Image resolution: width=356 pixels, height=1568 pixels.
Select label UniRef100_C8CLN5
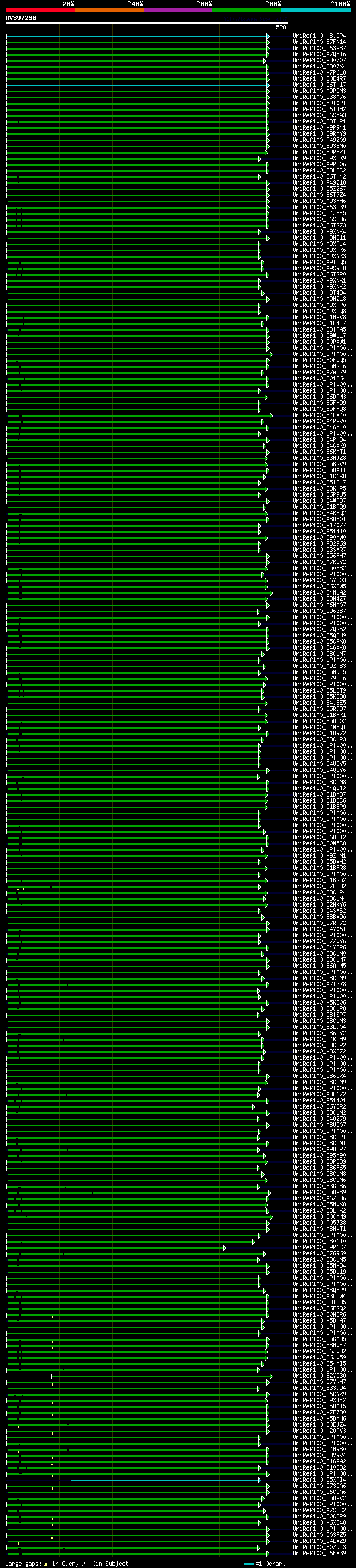pos(319,1259)
